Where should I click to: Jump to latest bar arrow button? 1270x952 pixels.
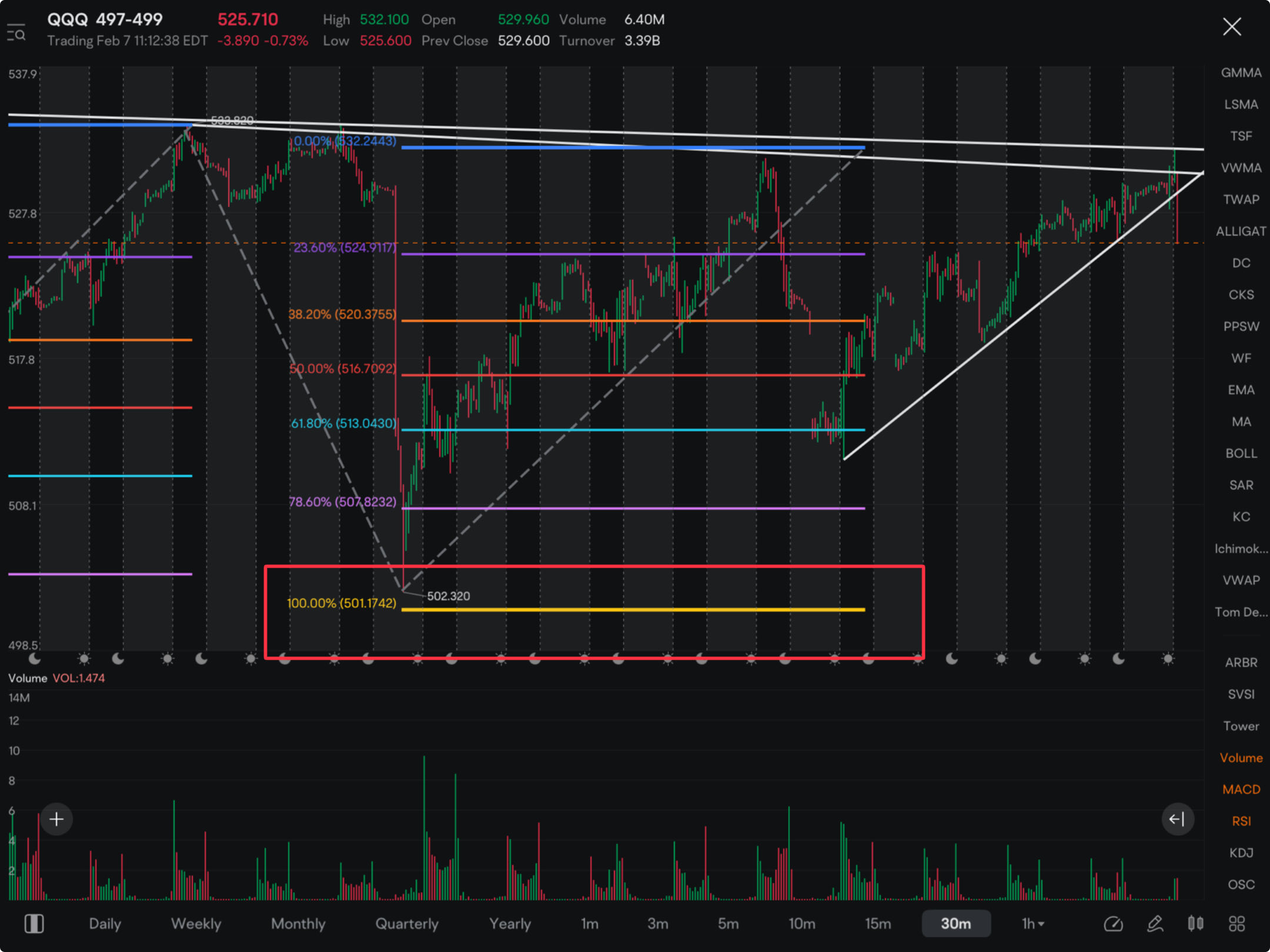pyautogui.click(x=1178, y=819)
